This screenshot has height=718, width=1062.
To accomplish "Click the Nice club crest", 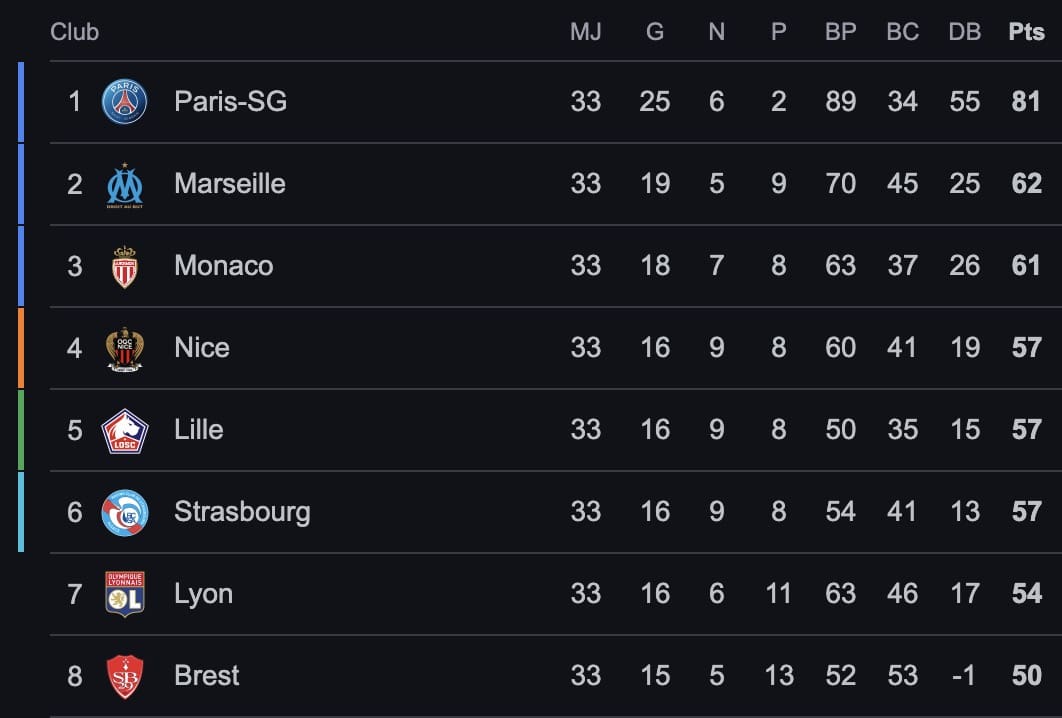I will [125, 349].
